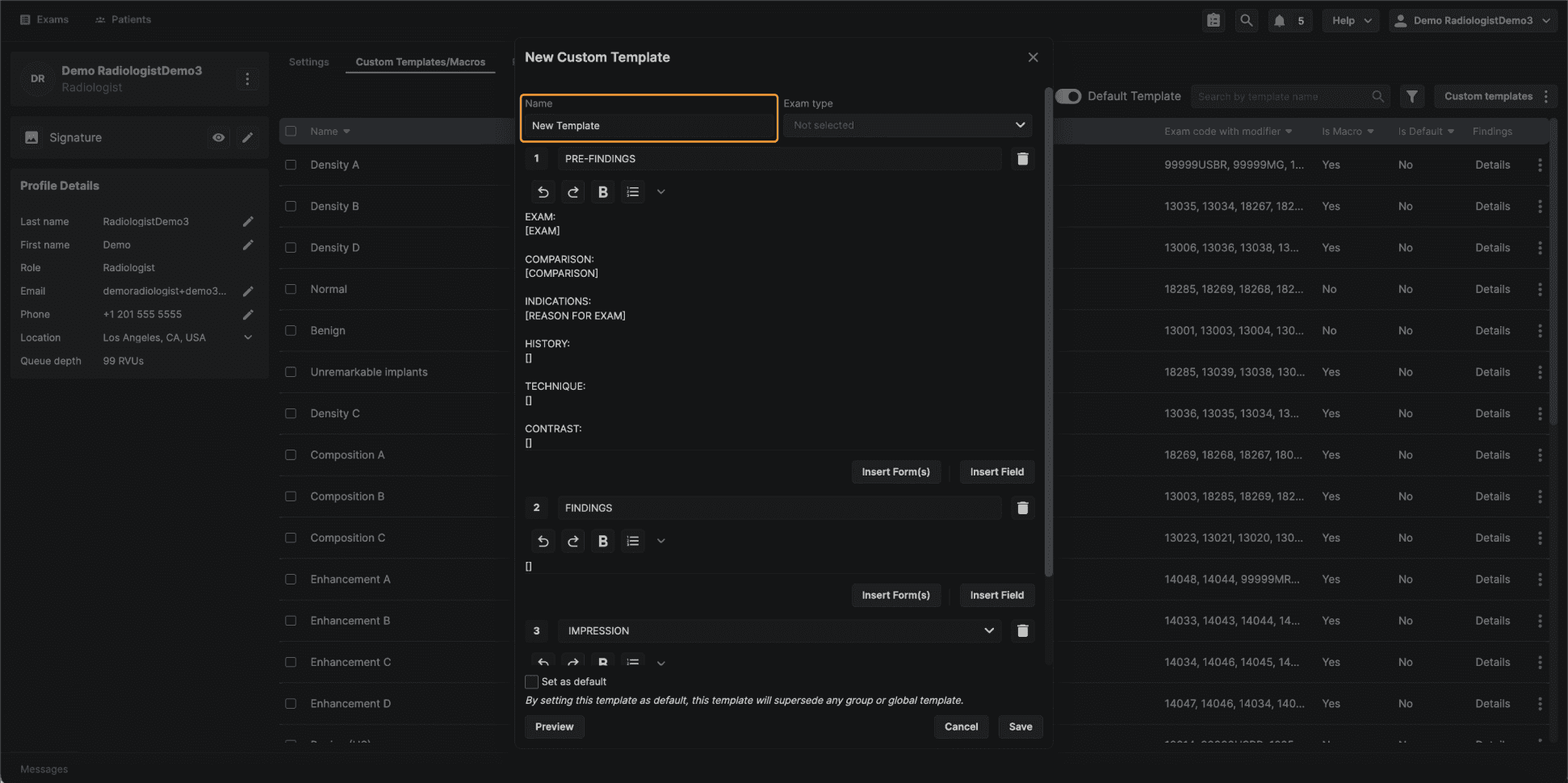The width and height of the screenshot is (1568, 783).
Task: Open Density A row actions menu
Action: (x=1540, y=165)
